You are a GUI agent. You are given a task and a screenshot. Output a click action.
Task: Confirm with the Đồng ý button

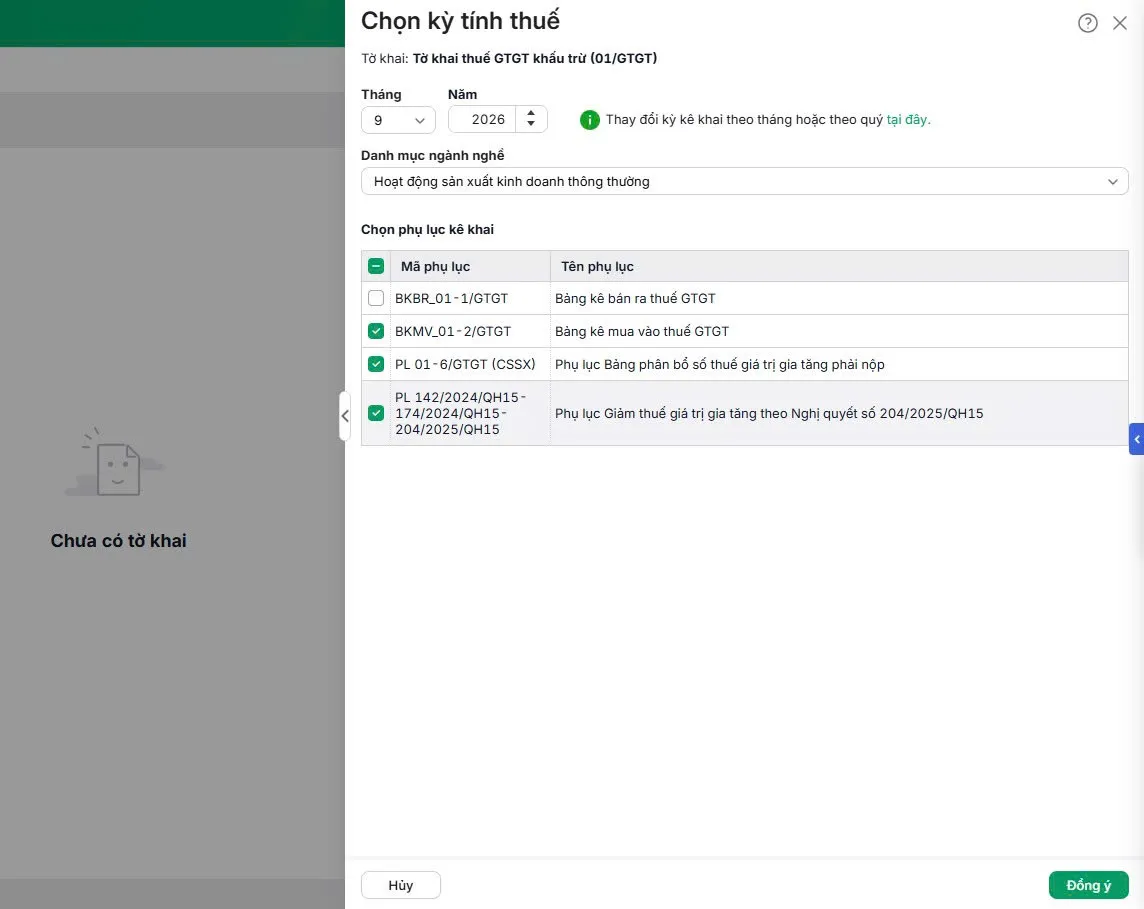click(x=1089, y=885)
